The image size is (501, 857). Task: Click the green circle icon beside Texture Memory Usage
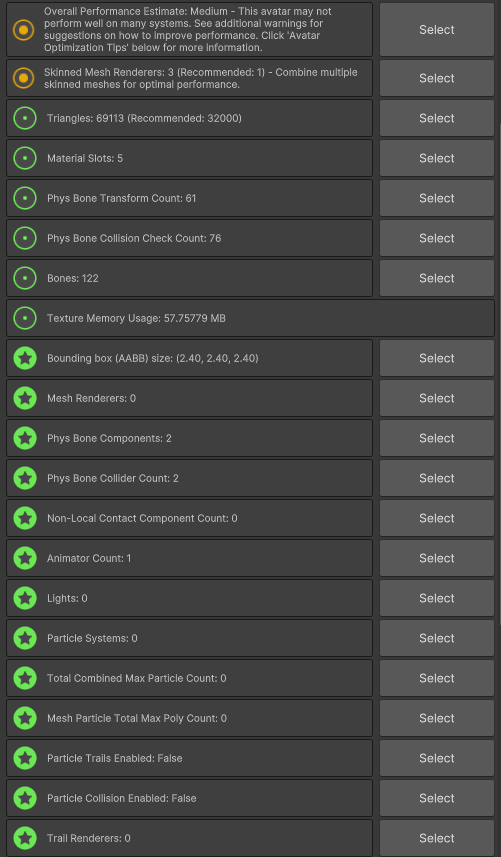(25, 318)
